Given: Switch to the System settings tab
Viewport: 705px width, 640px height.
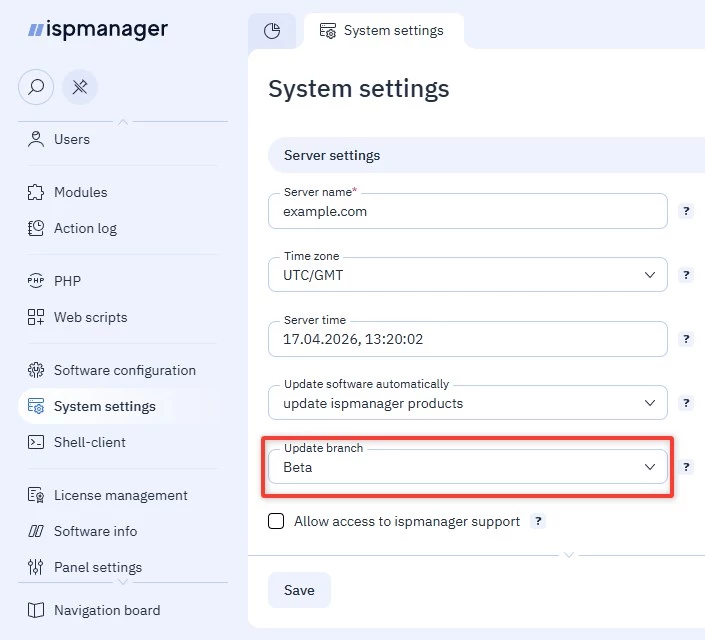Looking at the screenshot, I should coord(383,31).
